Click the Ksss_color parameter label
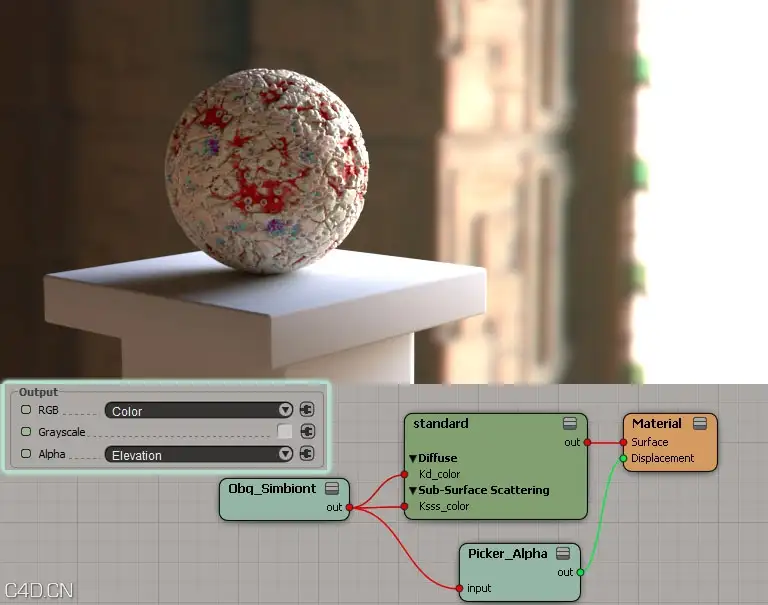Image resolution: width=768 pixels, height=605 pixels. coord(444,506)
